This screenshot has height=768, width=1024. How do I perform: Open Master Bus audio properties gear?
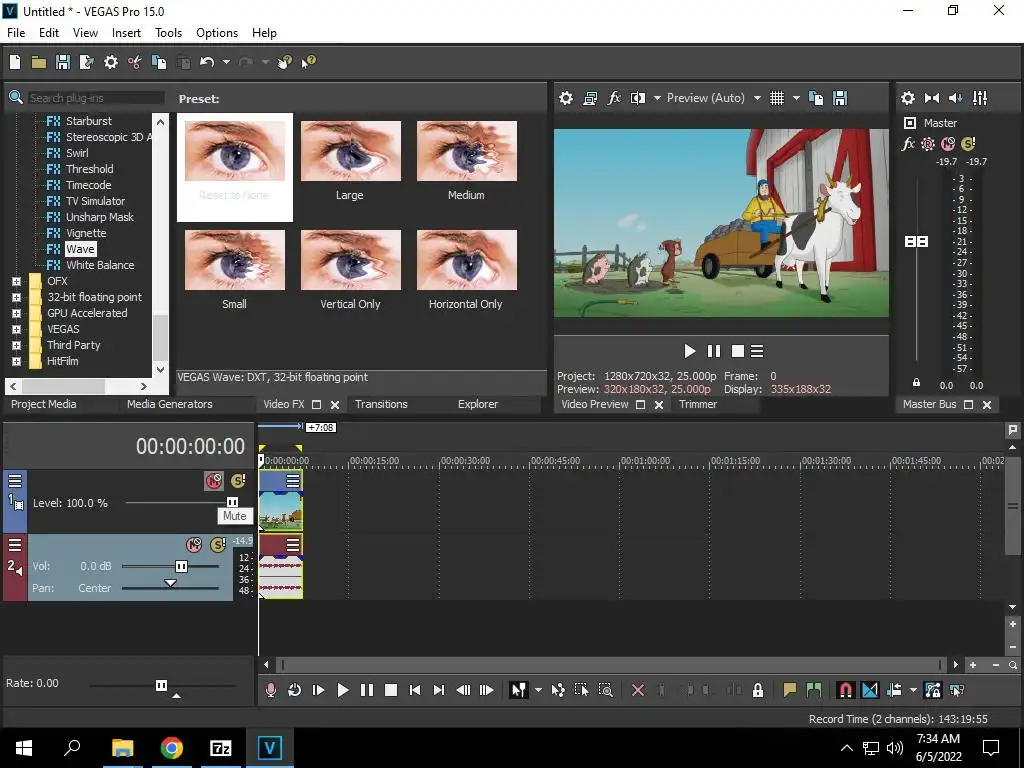coord(908,98)
